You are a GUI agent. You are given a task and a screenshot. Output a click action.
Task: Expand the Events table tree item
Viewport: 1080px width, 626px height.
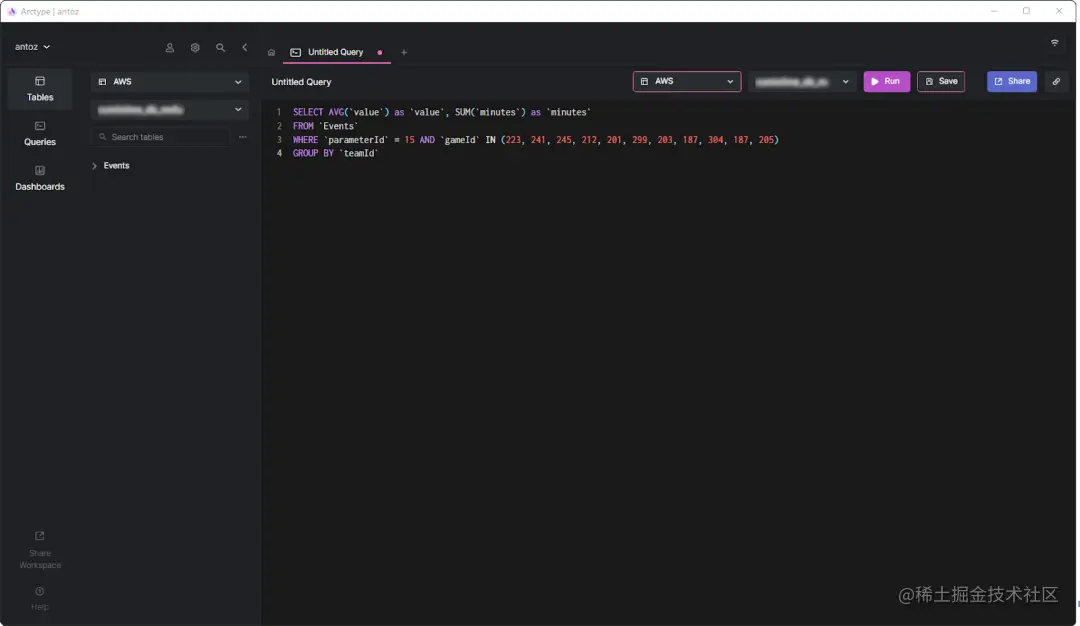point(94,166)
